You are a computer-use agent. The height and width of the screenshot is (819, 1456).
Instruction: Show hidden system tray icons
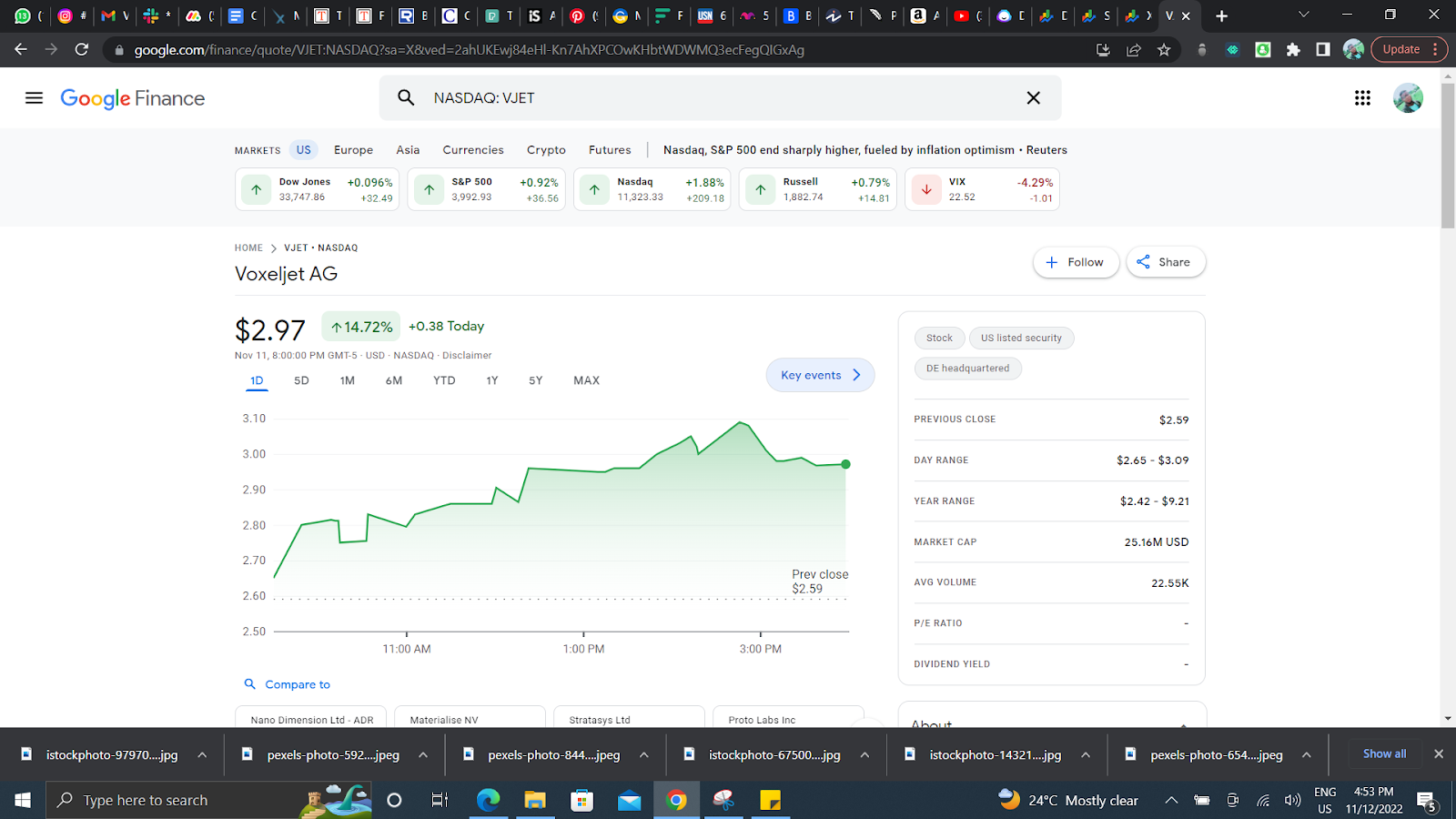tap(1171, 800)
